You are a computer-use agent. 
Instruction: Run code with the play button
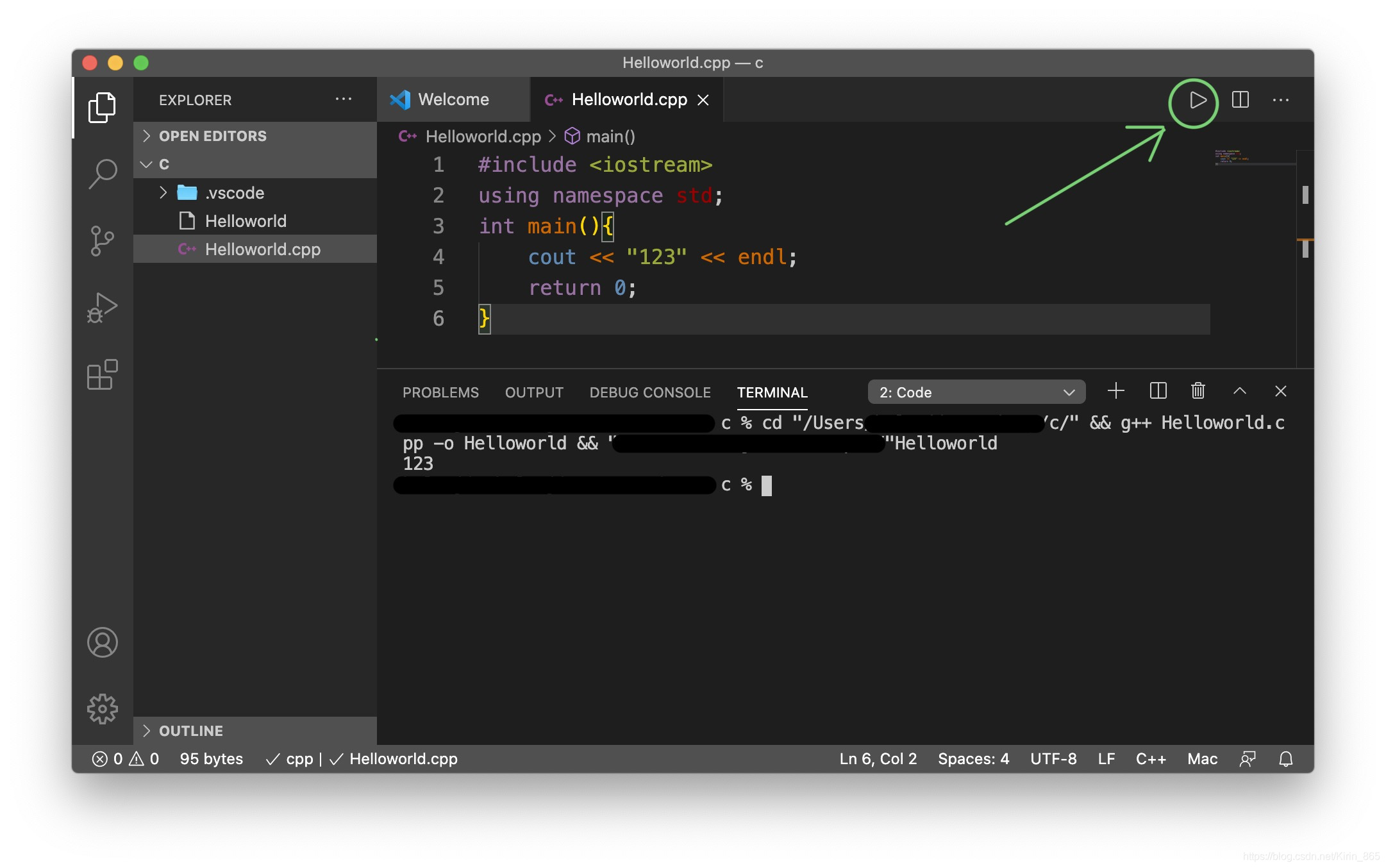1196,101
